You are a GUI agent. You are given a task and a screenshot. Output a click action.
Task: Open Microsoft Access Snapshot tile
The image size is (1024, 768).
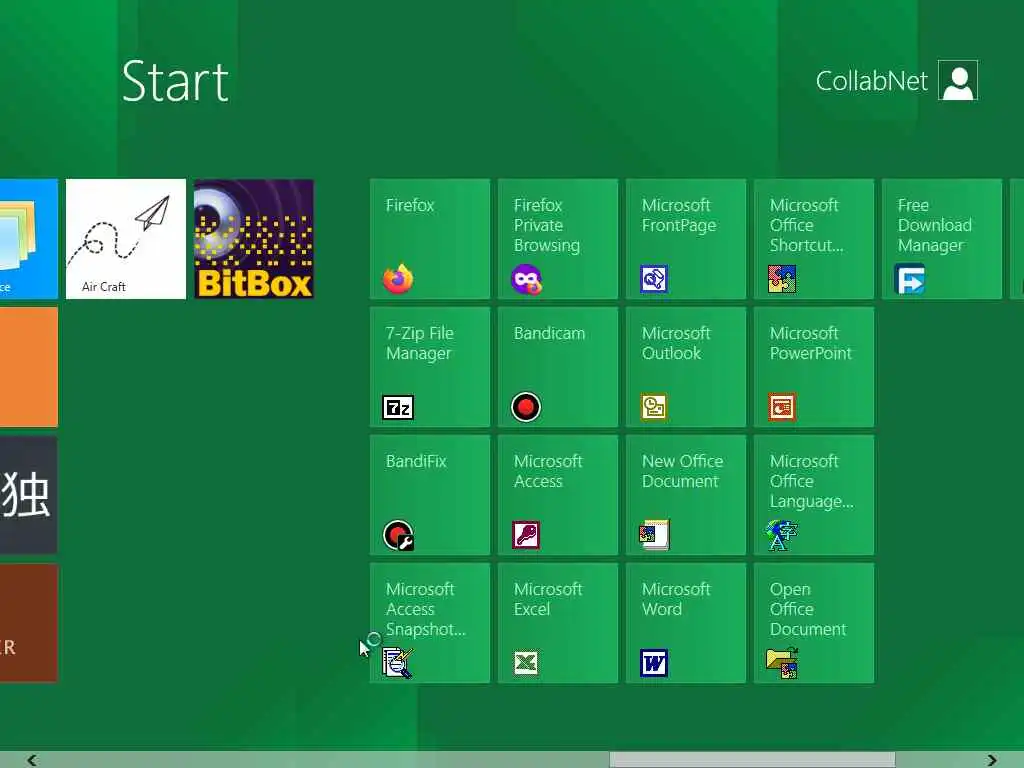coord(430,623)
